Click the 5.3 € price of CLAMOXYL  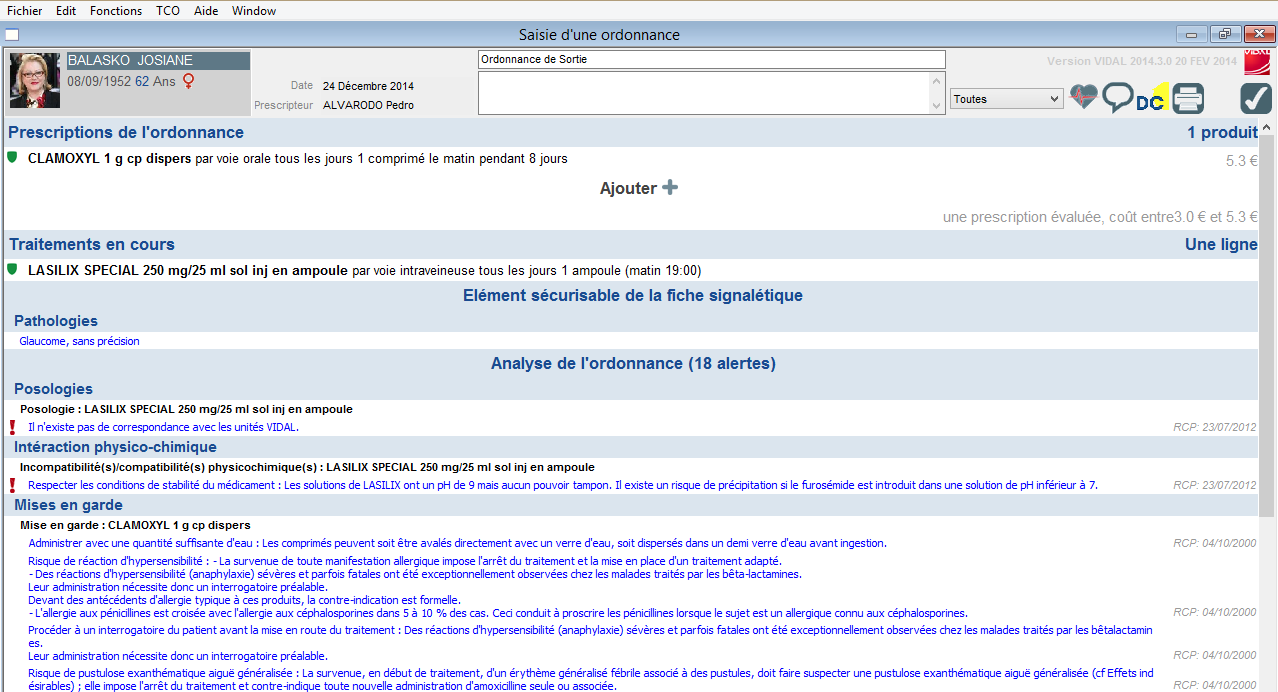point(1241,160)
